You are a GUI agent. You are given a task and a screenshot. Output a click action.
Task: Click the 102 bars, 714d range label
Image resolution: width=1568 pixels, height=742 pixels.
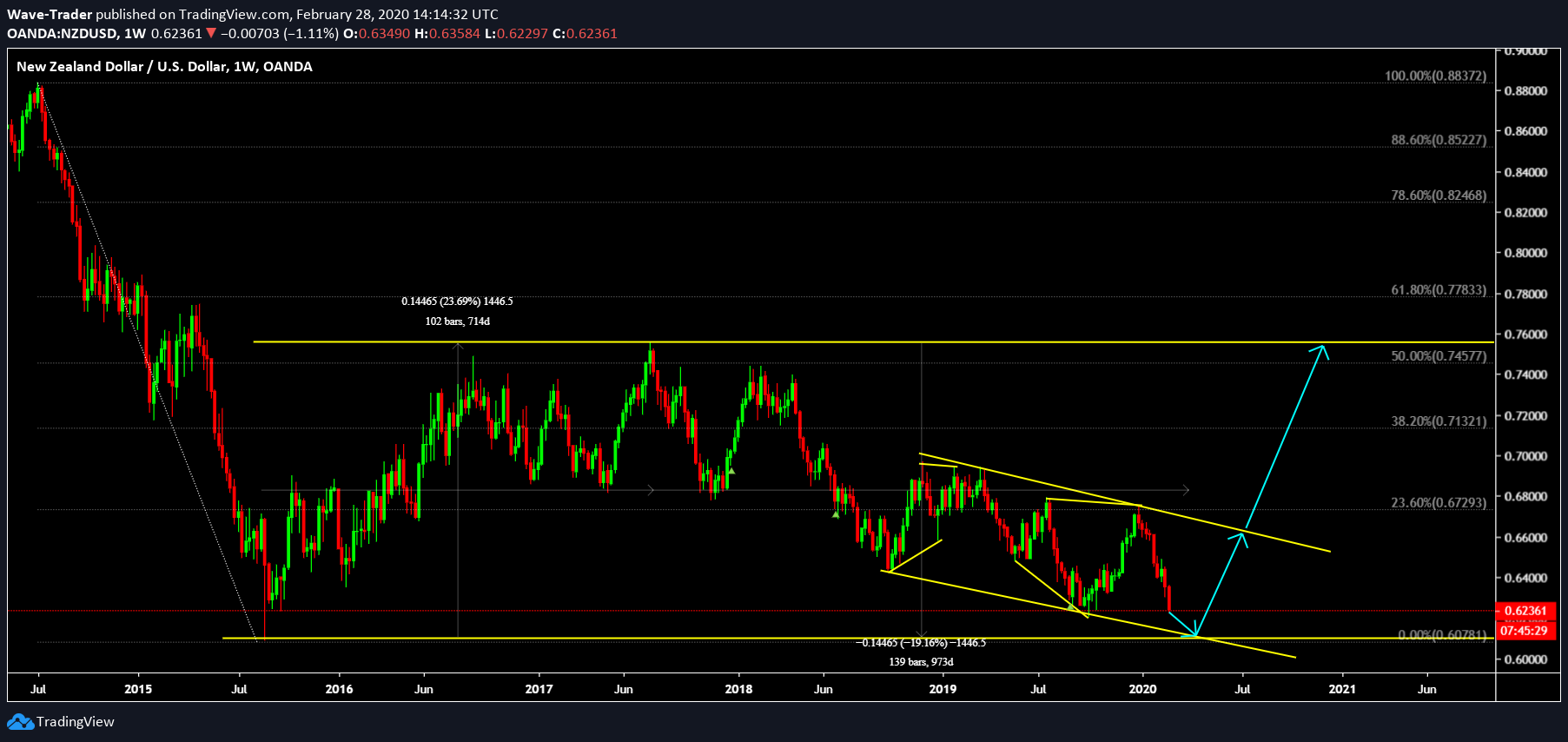tap(457, 321)
